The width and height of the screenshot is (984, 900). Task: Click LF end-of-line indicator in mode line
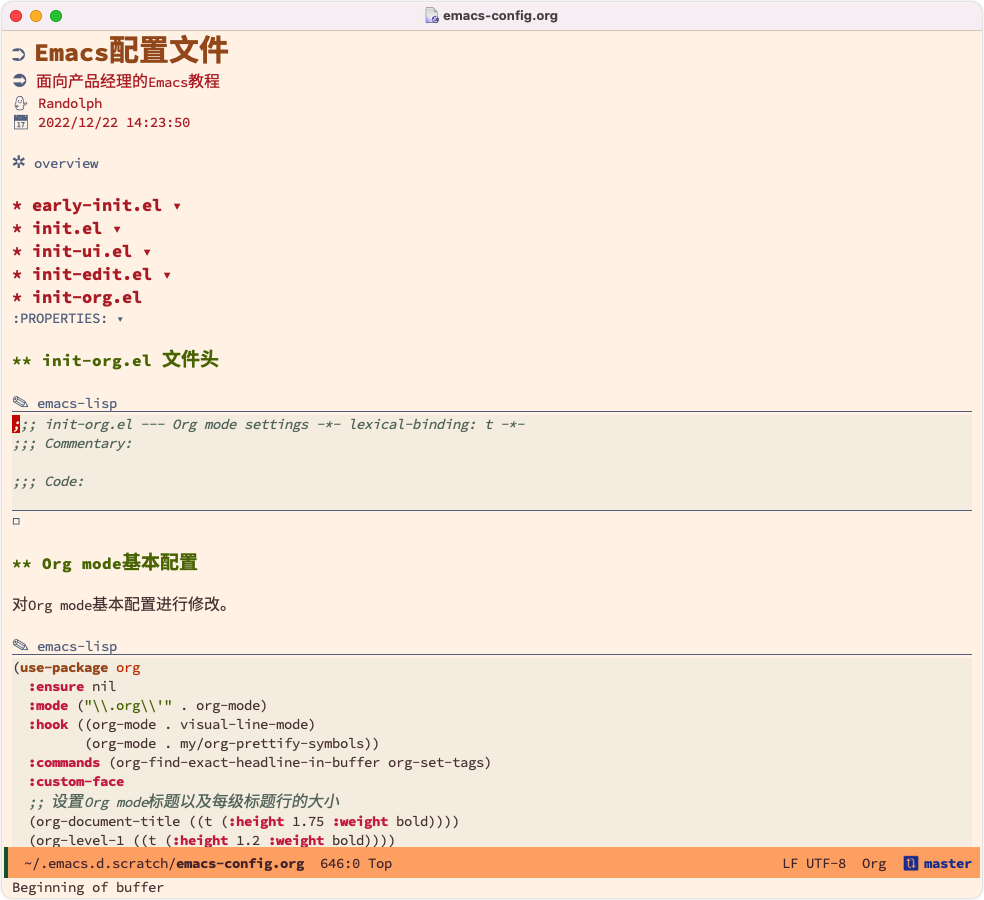click(x=790, y=864)
